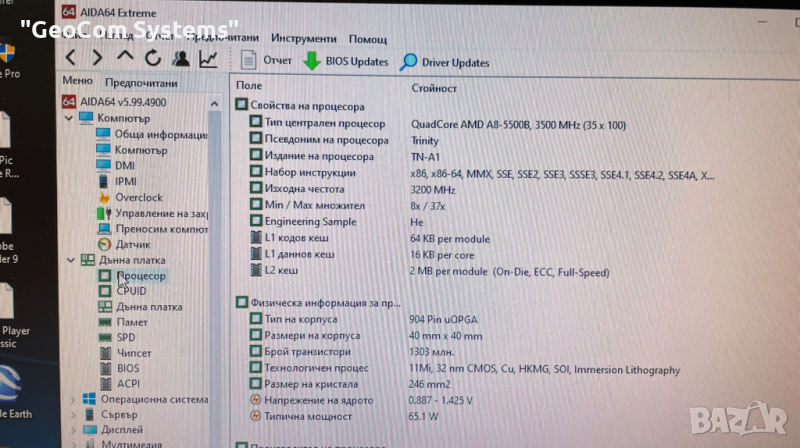800x448 pixels.
Task: Open the graph chart toolbar icon
Action: (x=209, y=60)
